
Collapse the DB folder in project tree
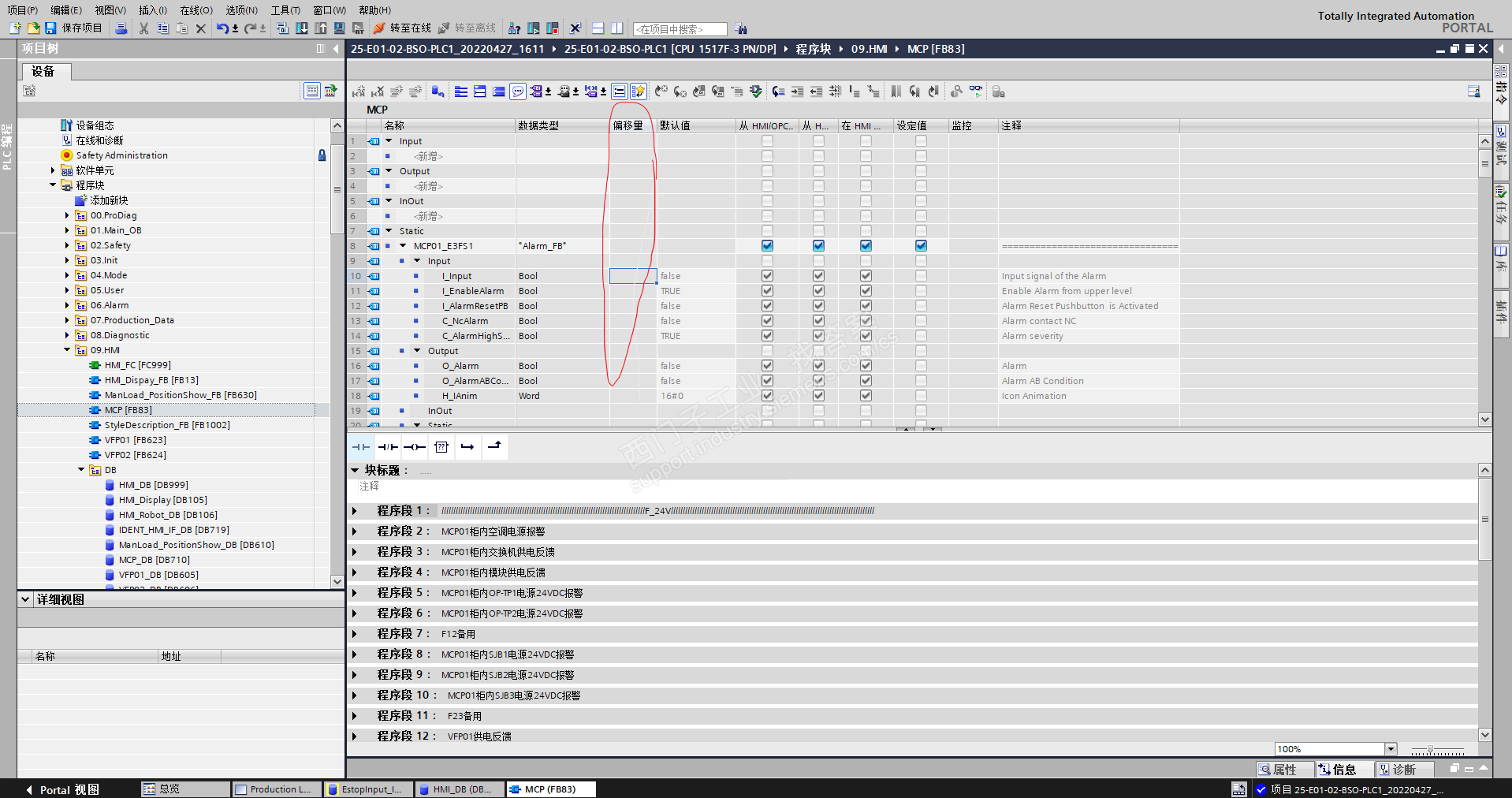[81, 470]
